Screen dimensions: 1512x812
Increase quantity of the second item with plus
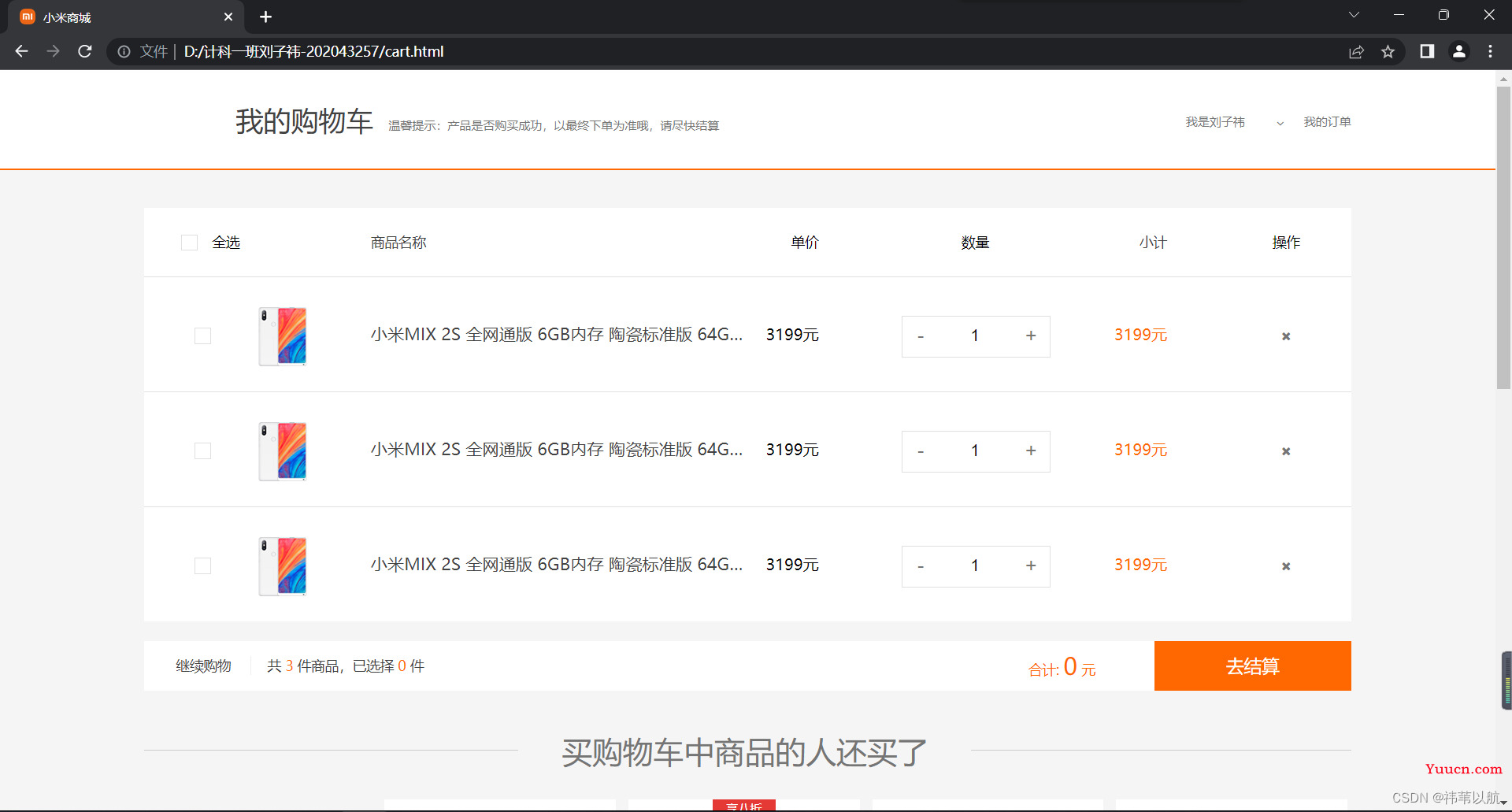(1031, 450)
